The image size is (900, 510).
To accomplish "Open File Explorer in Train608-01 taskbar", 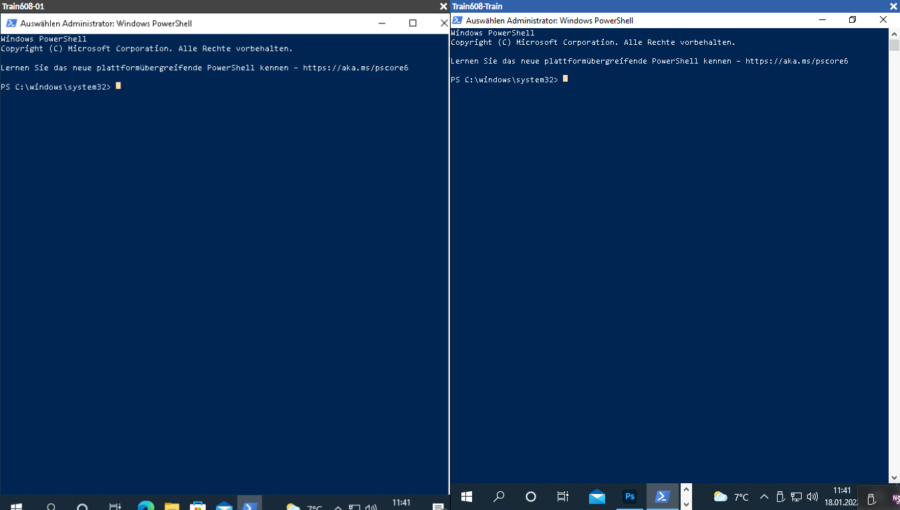I will (x=172, y=506).
